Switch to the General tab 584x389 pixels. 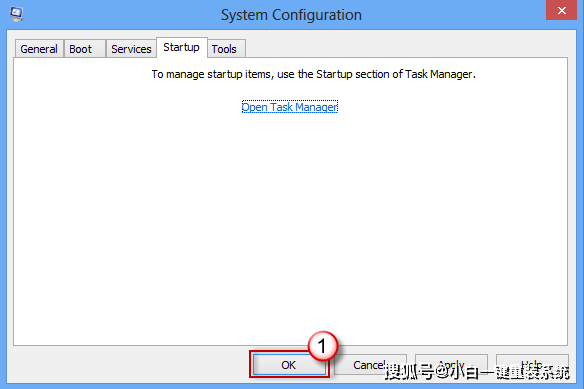(x=39, y=49)
